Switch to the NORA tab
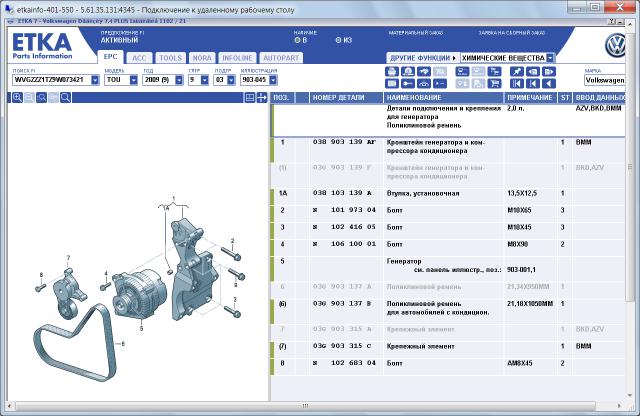 pyautogui.click(x=202, y=58)
